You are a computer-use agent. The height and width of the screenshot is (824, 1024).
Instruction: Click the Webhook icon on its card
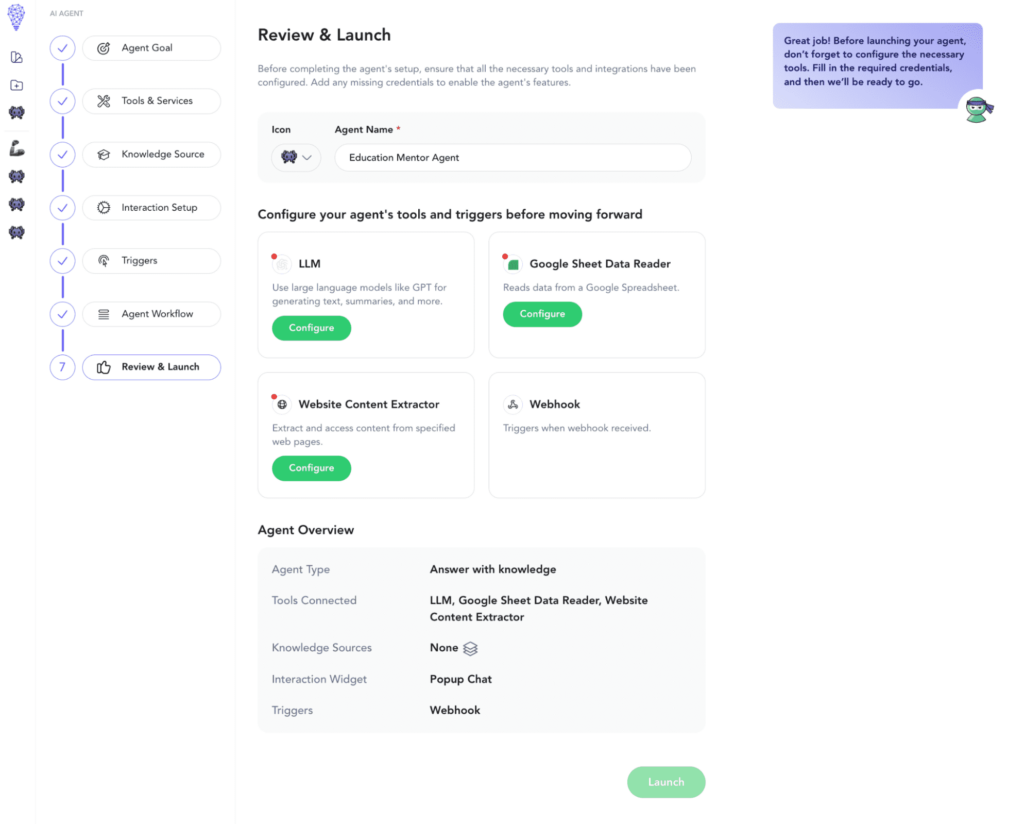pyautogui.click(x=513, y=404)
